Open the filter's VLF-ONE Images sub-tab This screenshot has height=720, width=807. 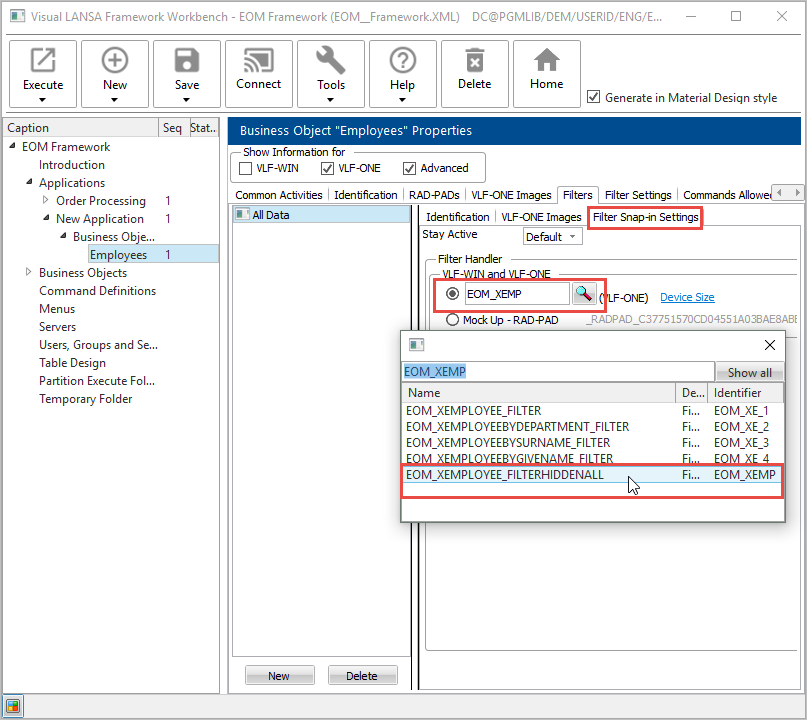click(541, 217)
